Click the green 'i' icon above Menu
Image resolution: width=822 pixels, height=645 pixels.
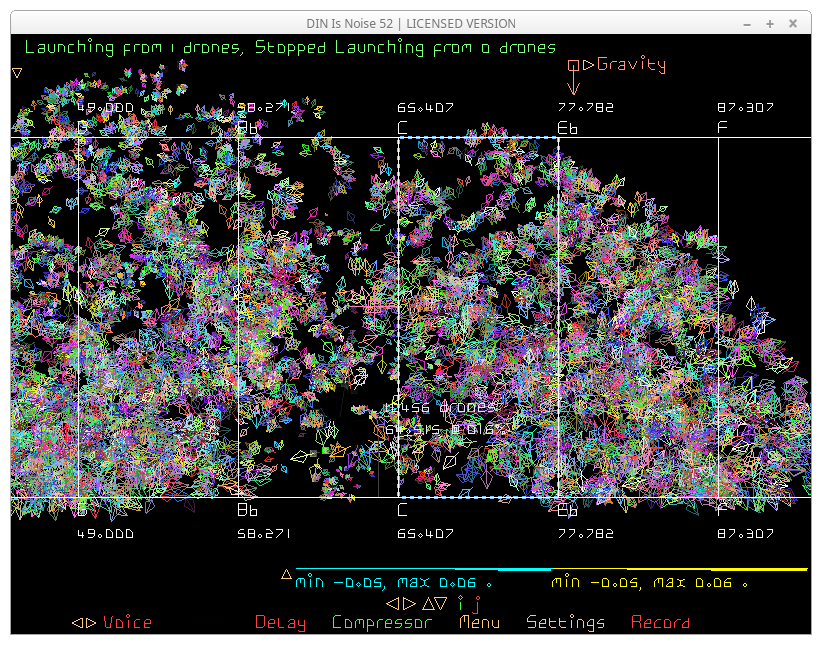click(x=461, y=603)
